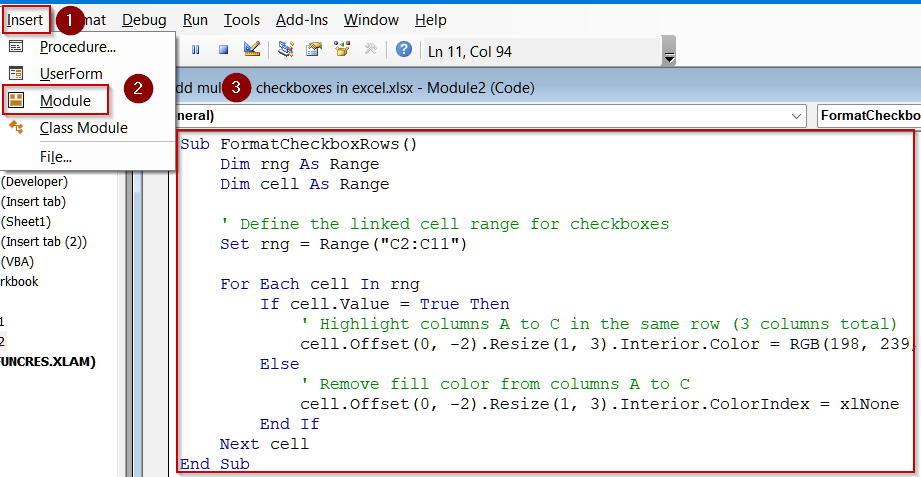Click the End Sub line
Image resolution: width=921 pixels, height=477 pixels.
(x=214, y=464)
